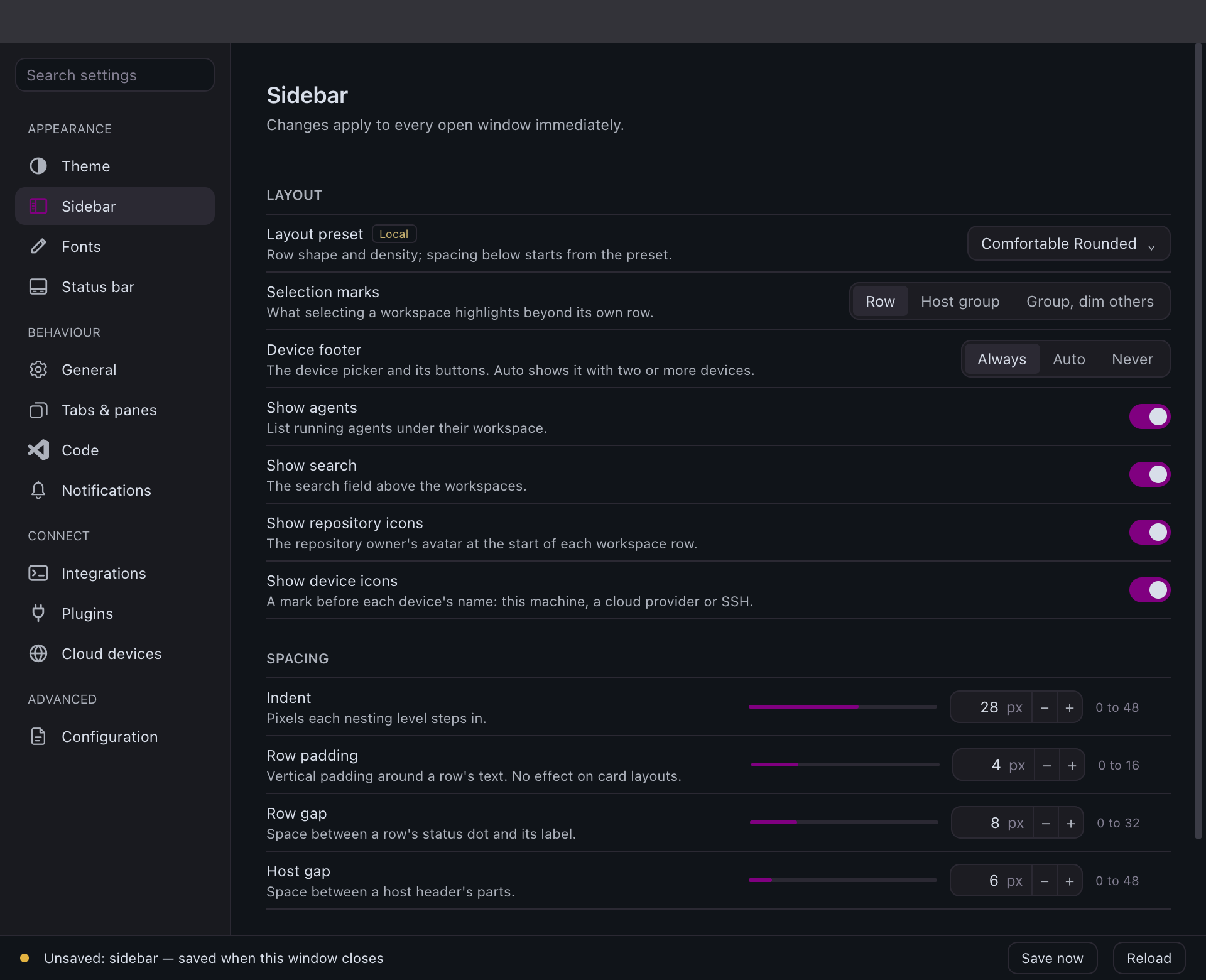1206x980 pixels.
Task: Disable Show repository icons
Action: click(x=1149, y=532)
